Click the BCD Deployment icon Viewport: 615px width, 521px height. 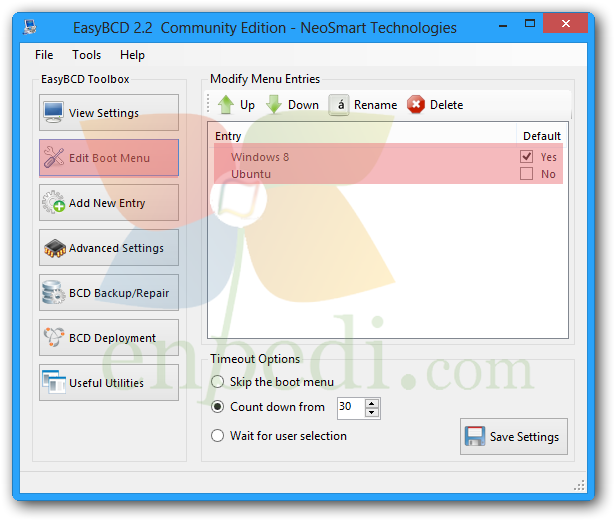pos(54,337)
